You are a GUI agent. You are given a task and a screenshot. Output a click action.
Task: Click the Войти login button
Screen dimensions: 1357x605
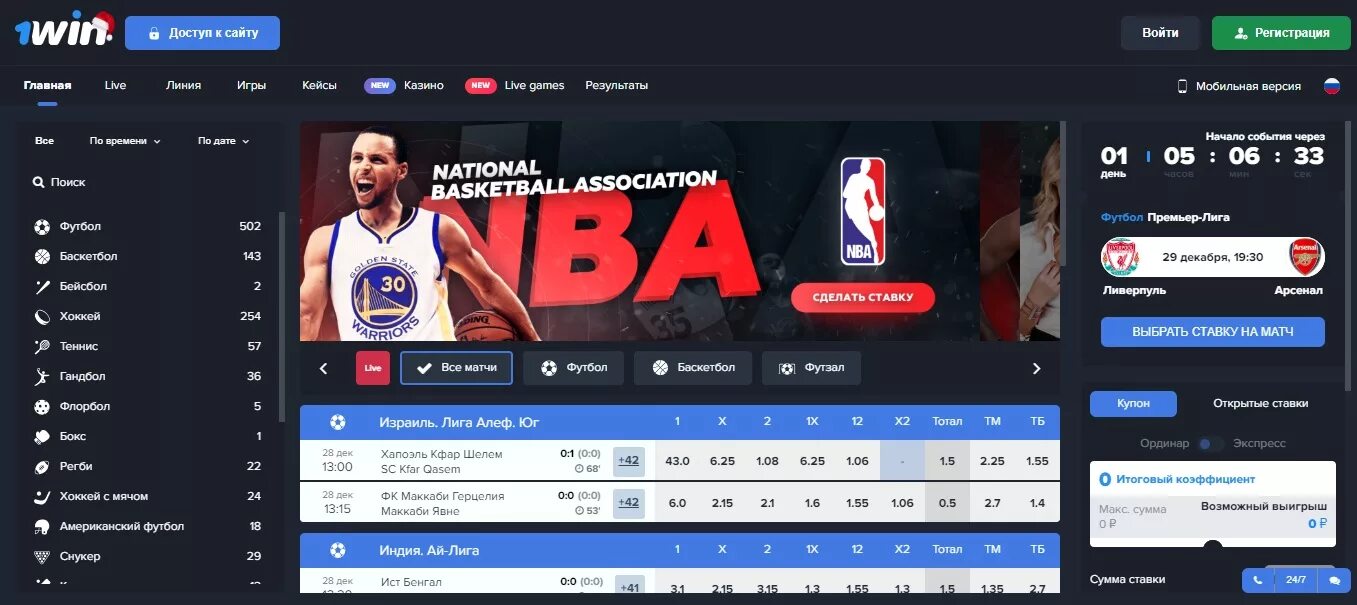click(1160, 33)
